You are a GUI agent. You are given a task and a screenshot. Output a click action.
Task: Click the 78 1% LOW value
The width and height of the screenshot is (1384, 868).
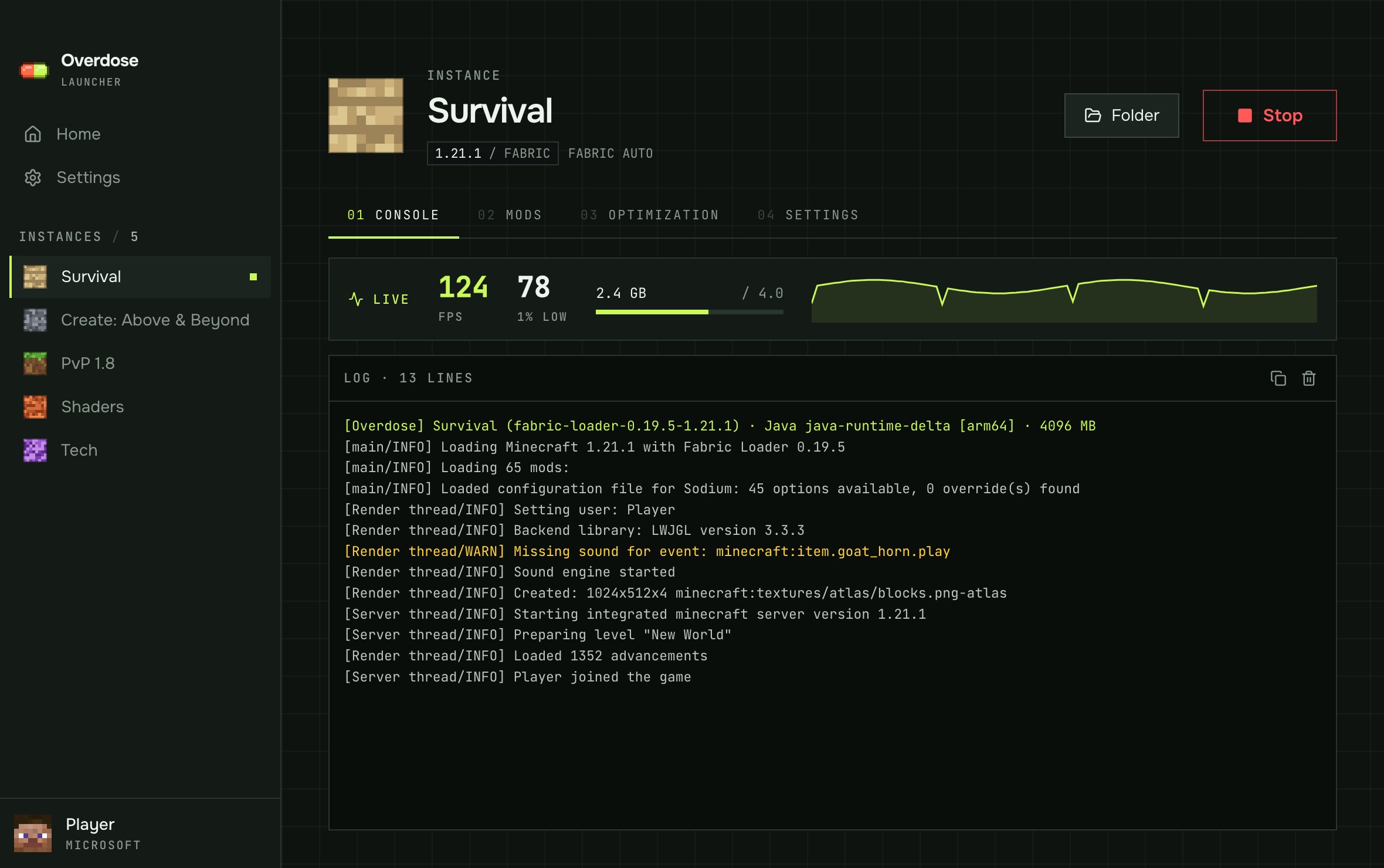[x=534, y=287]
